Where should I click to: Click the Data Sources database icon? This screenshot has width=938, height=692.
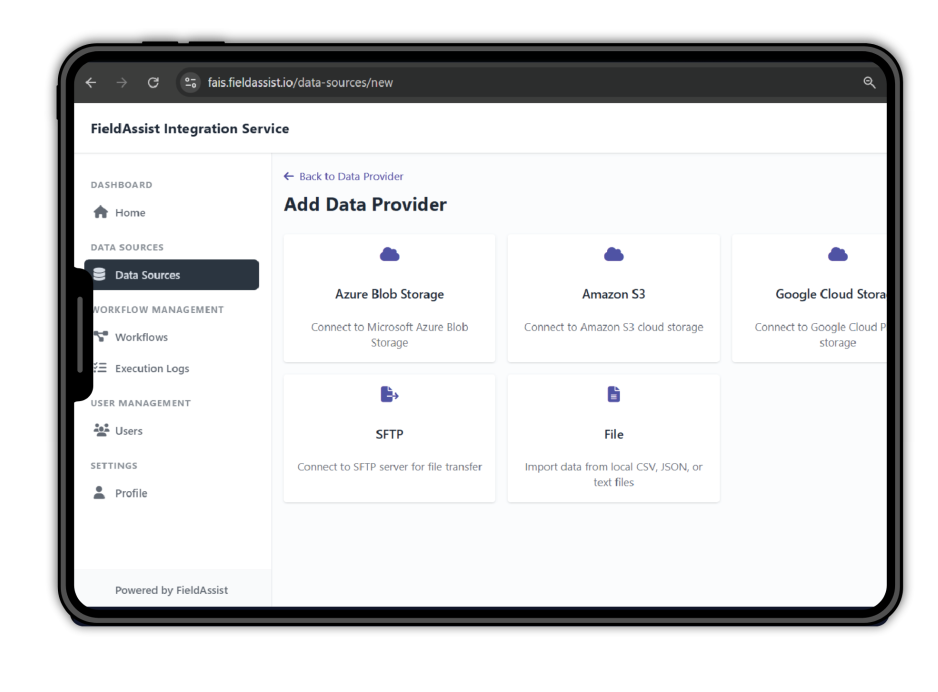(x=100, y=275)
